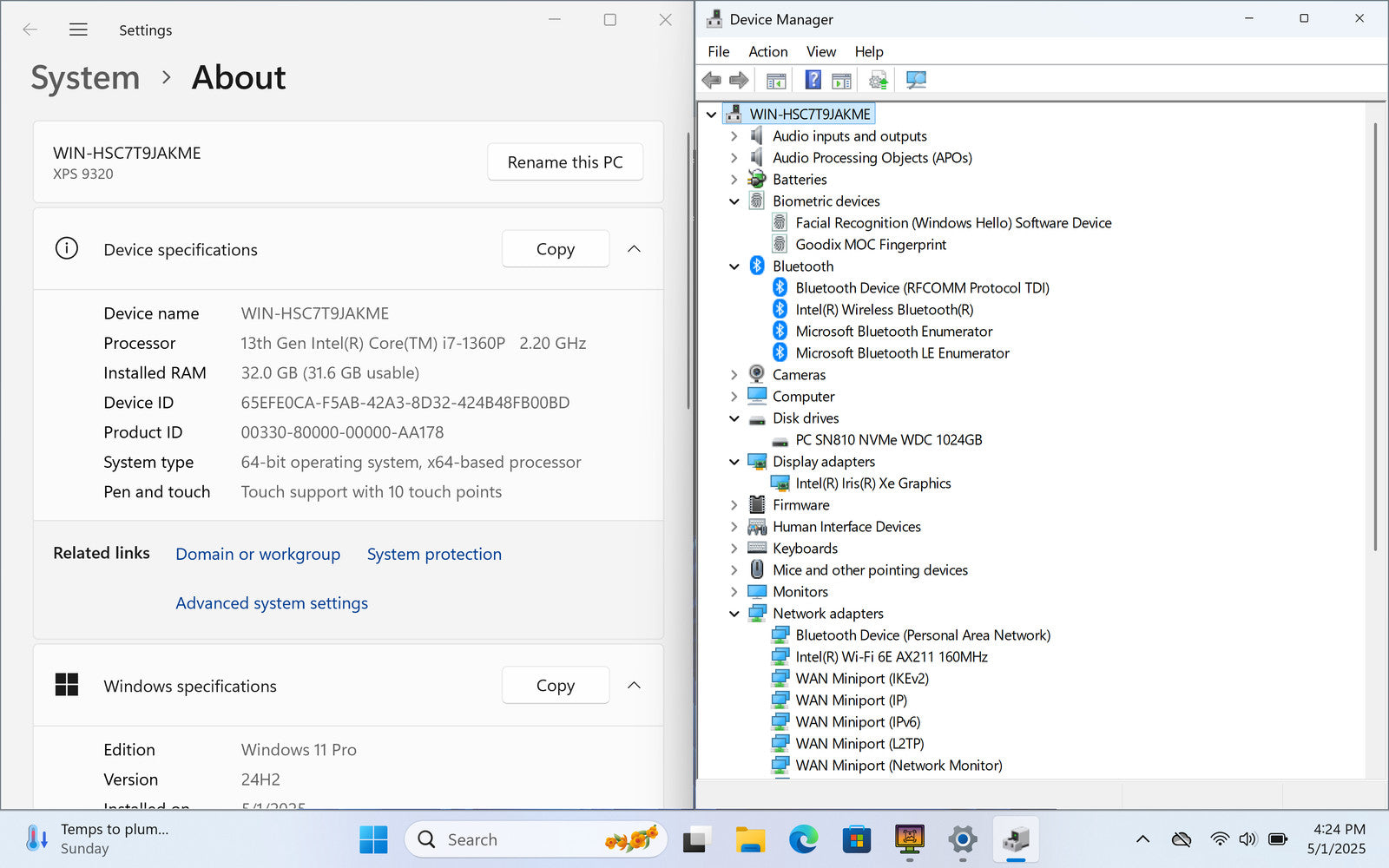Screen dimensions: 1389x868
Task: Click the Action pane toolbar icon
Action: 841,81
